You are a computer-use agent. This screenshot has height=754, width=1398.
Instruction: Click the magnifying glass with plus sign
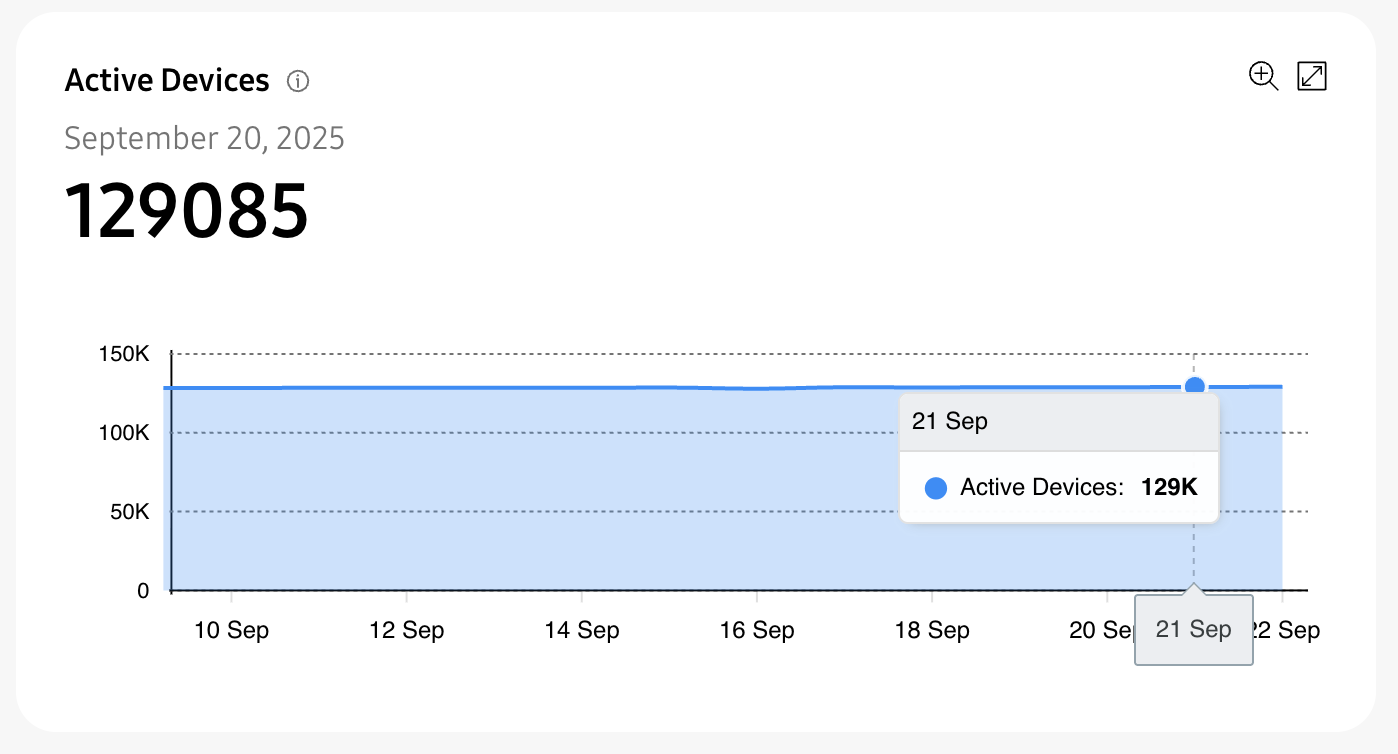(x=1262, y=76)
